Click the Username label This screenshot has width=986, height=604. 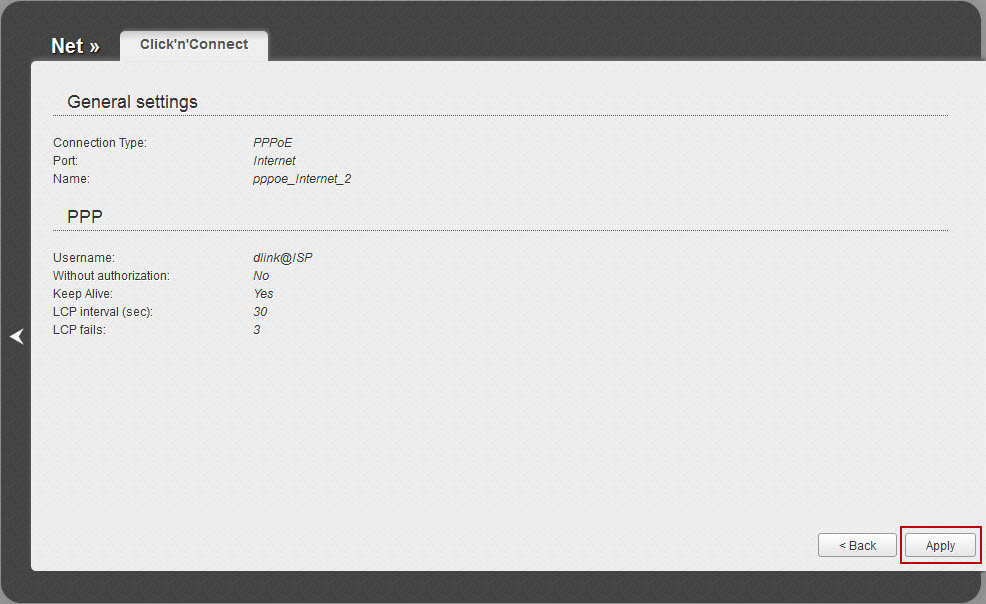tap(84, 258)
